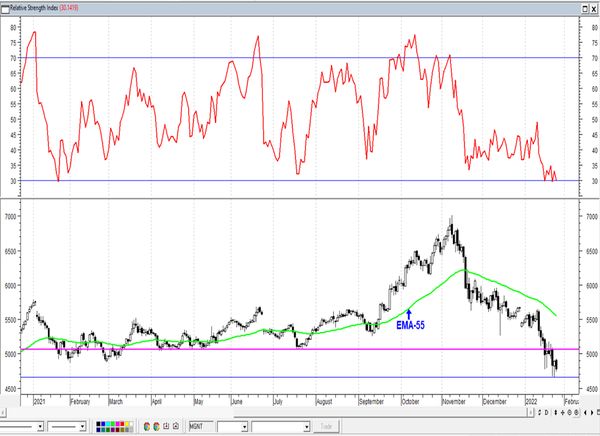The width and height of the screenshot is (600, 436).
Task: Click the second multicolor palette icon beside it
Action: point(158,426)
